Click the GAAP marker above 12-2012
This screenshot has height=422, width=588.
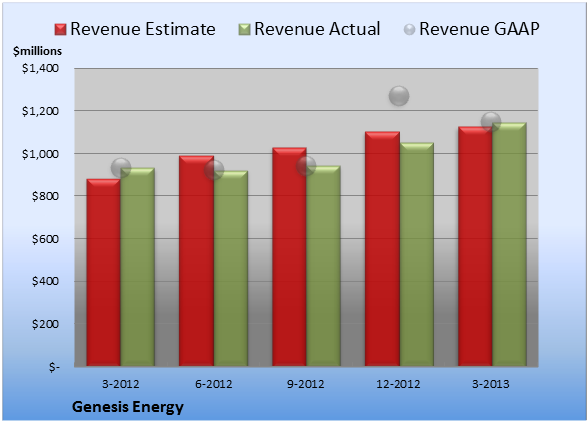tap(399, 96)
